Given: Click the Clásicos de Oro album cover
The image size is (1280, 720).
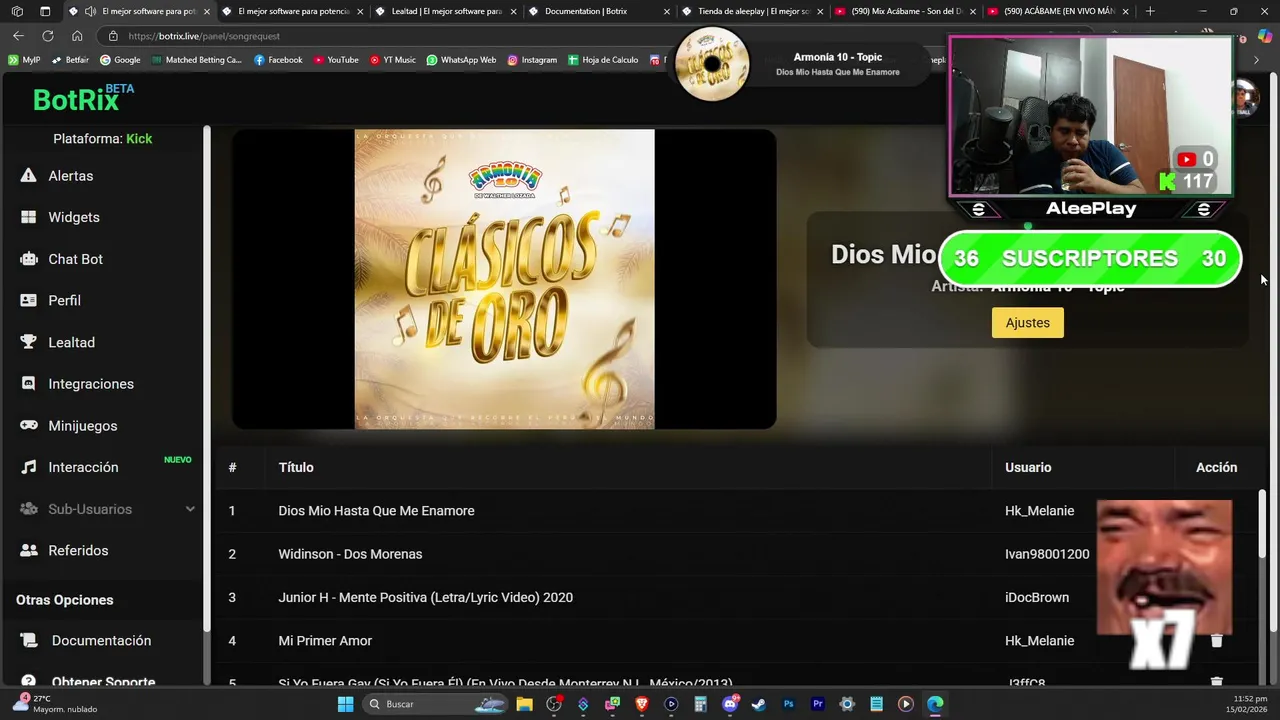Looking at the screenshot, I should 504,279.
